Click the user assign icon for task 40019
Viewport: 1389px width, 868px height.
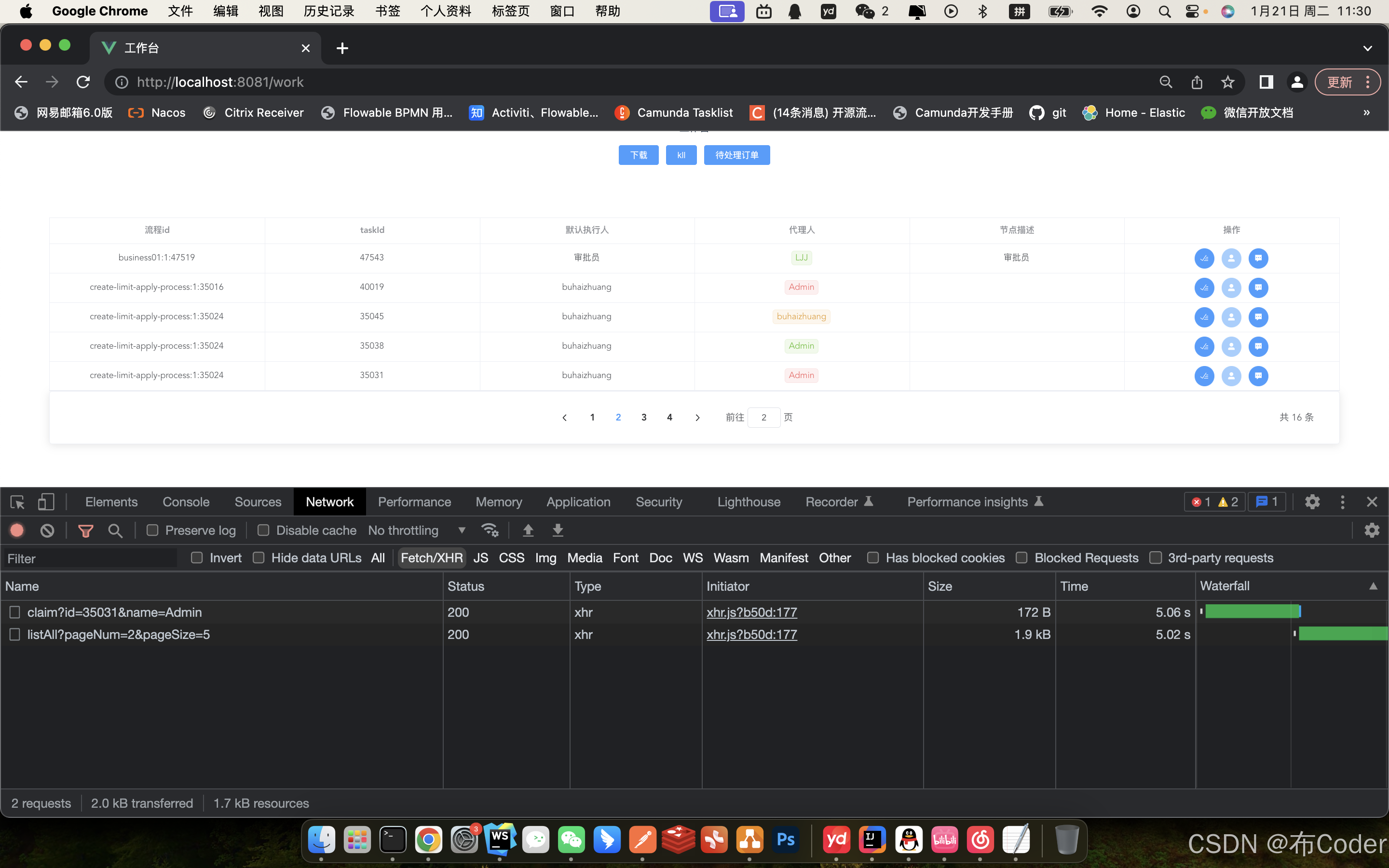1231,287
